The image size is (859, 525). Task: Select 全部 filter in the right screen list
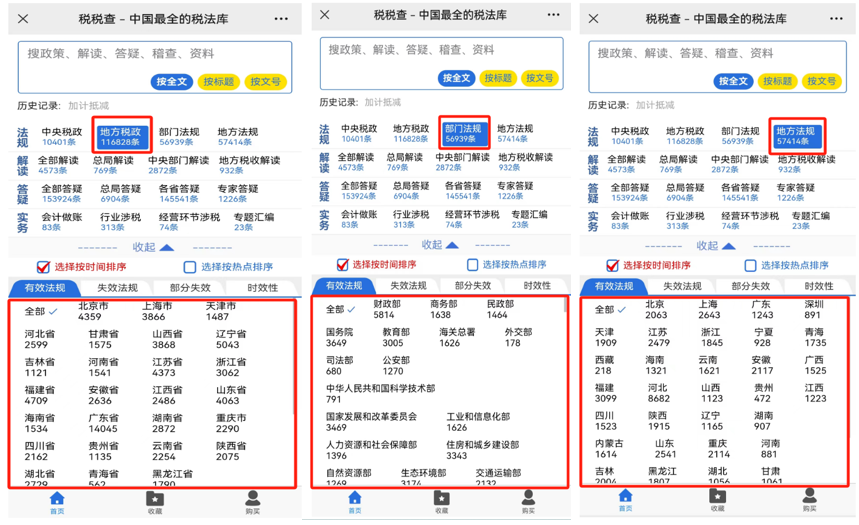pos(610,310)
